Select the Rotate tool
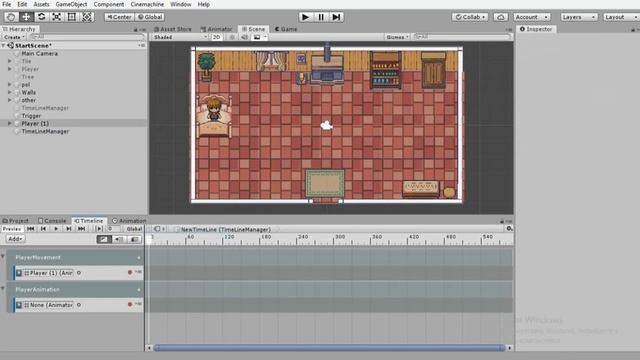The image size is (640, 360). pos(41,17)
